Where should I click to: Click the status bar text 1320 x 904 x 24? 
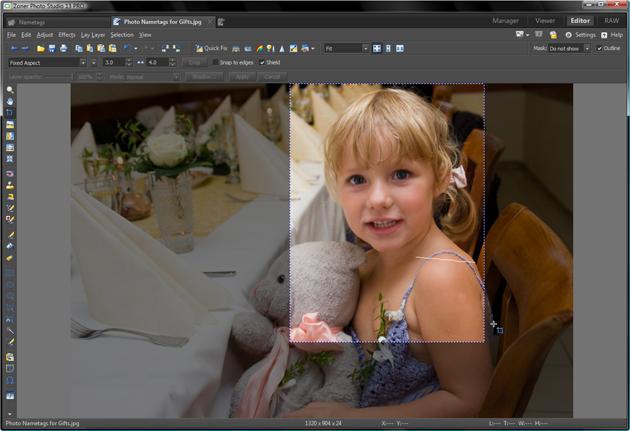tap(323, 423)
